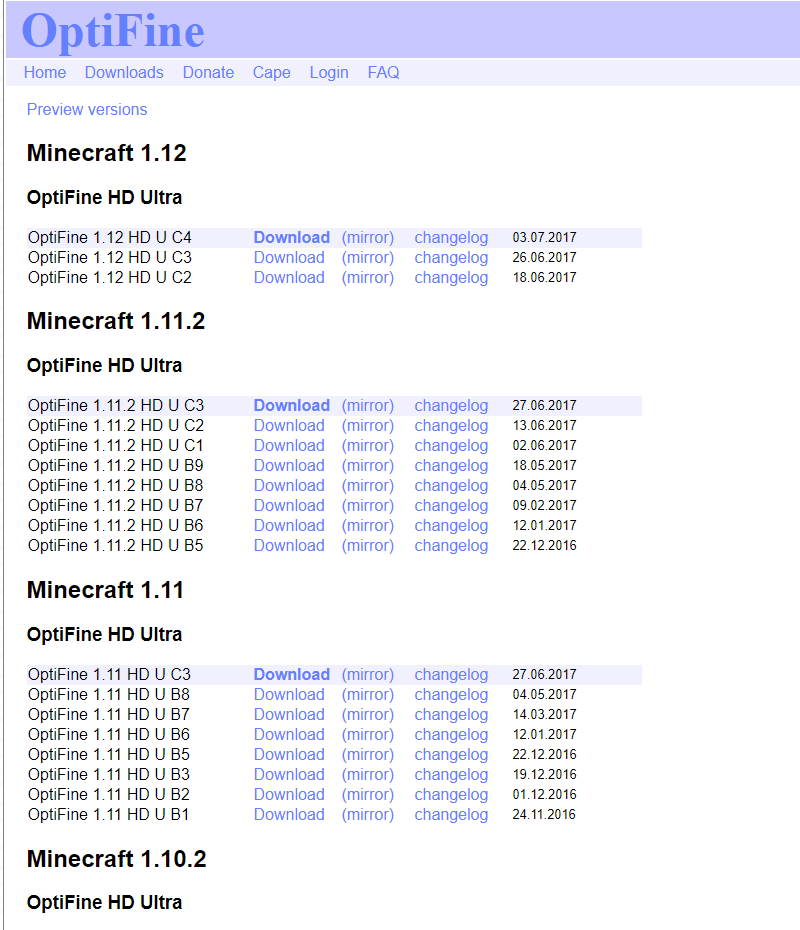View changelog for OptiFine 1.11 HD U B5
The height and width of the screenshot is (930, 800).
[x=451, y=754]
